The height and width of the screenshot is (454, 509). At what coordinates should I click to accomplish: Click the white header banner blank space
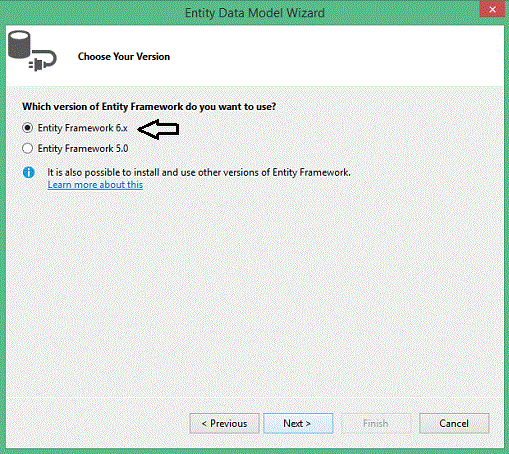tap(333, 56)
